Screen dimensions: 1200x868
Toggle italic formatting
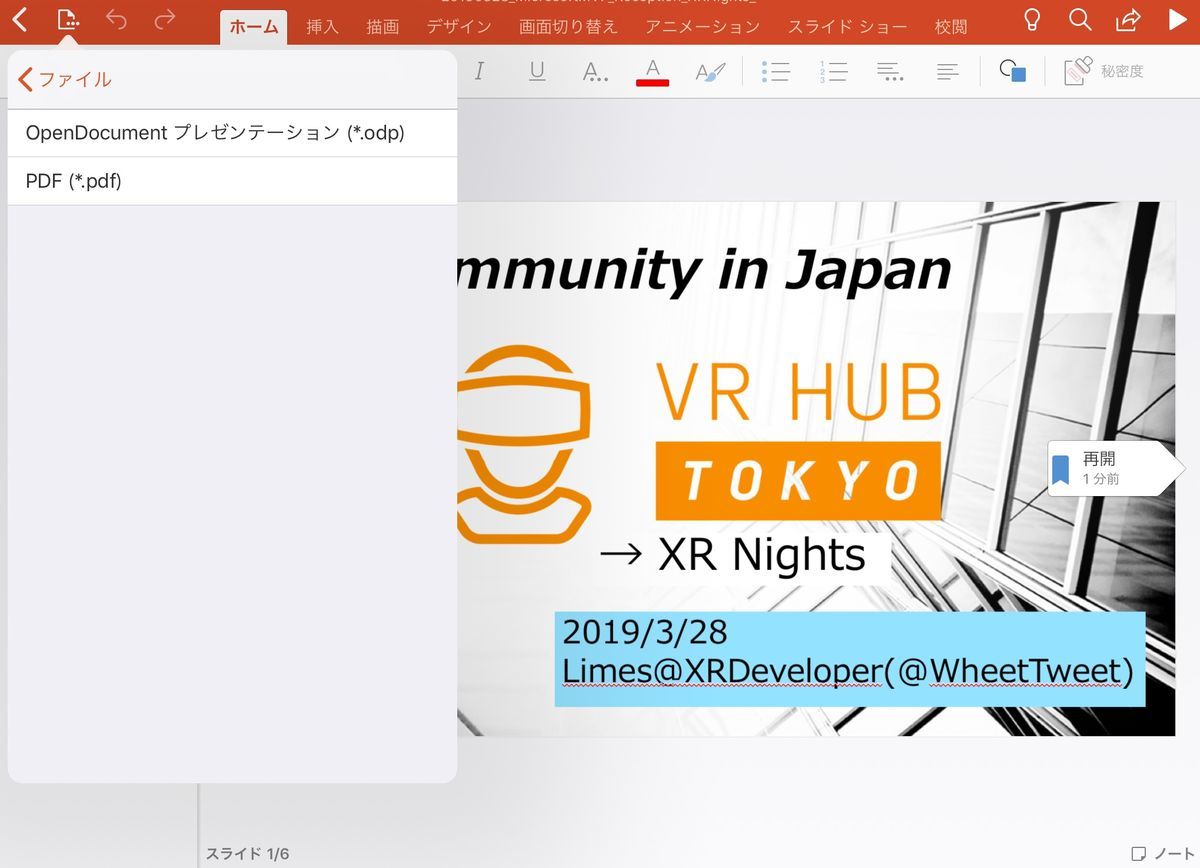[479, 71]
